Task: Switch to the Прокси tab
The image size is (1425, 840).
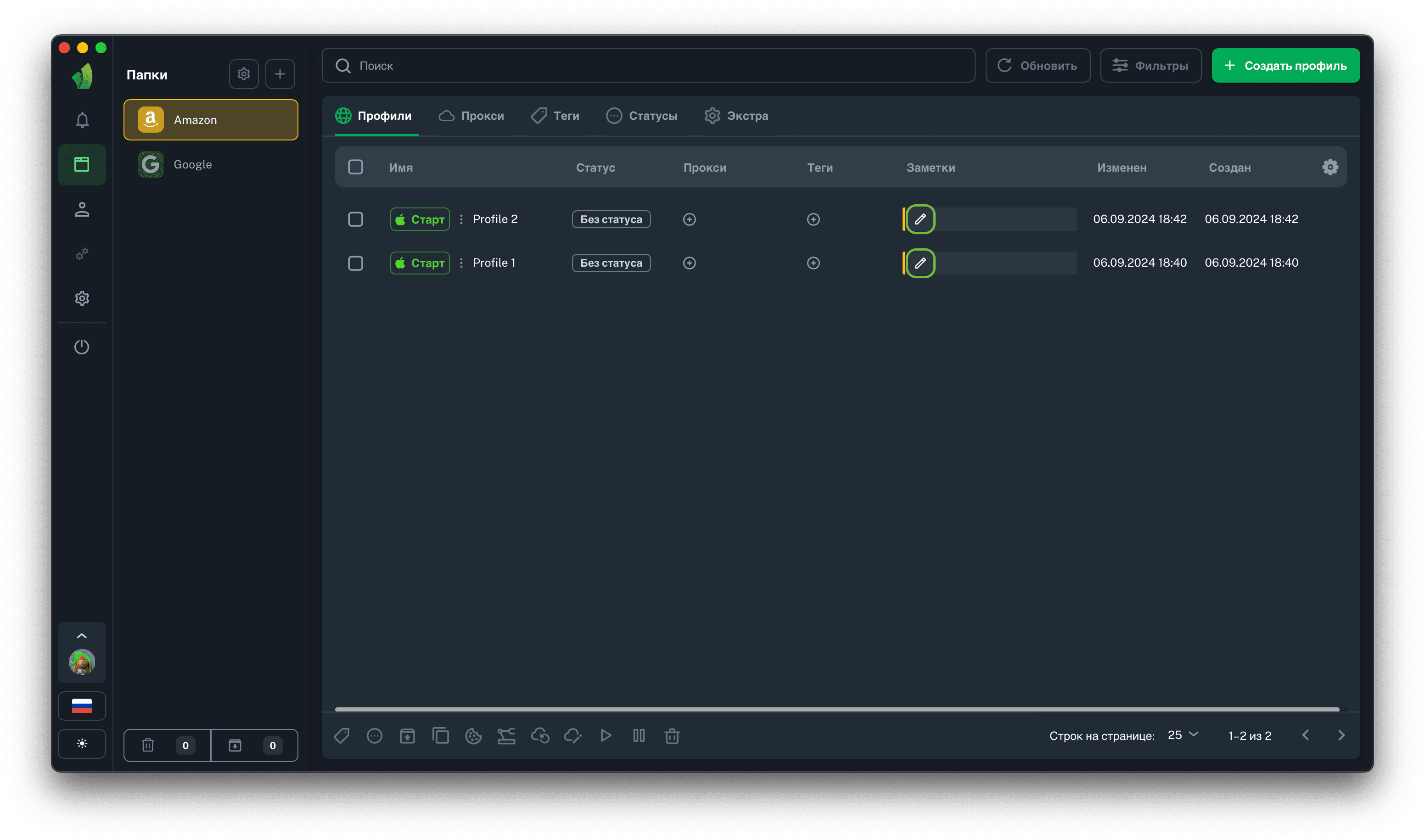Action: pyautogui.click(x=471, y=116)
